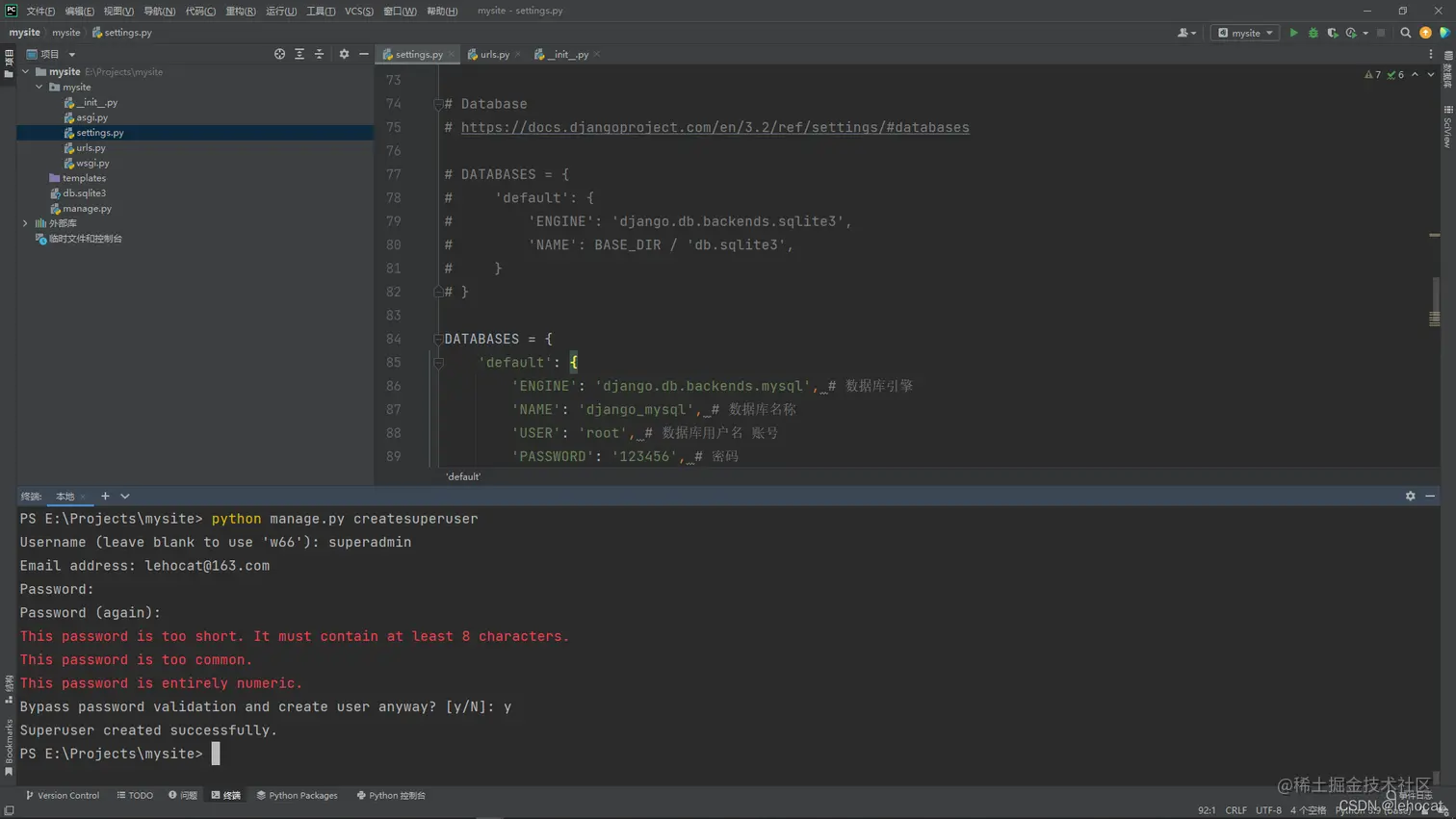The image size is (1456, 819).
Task: Add a new terminal session tab
Action: (105, 496)
